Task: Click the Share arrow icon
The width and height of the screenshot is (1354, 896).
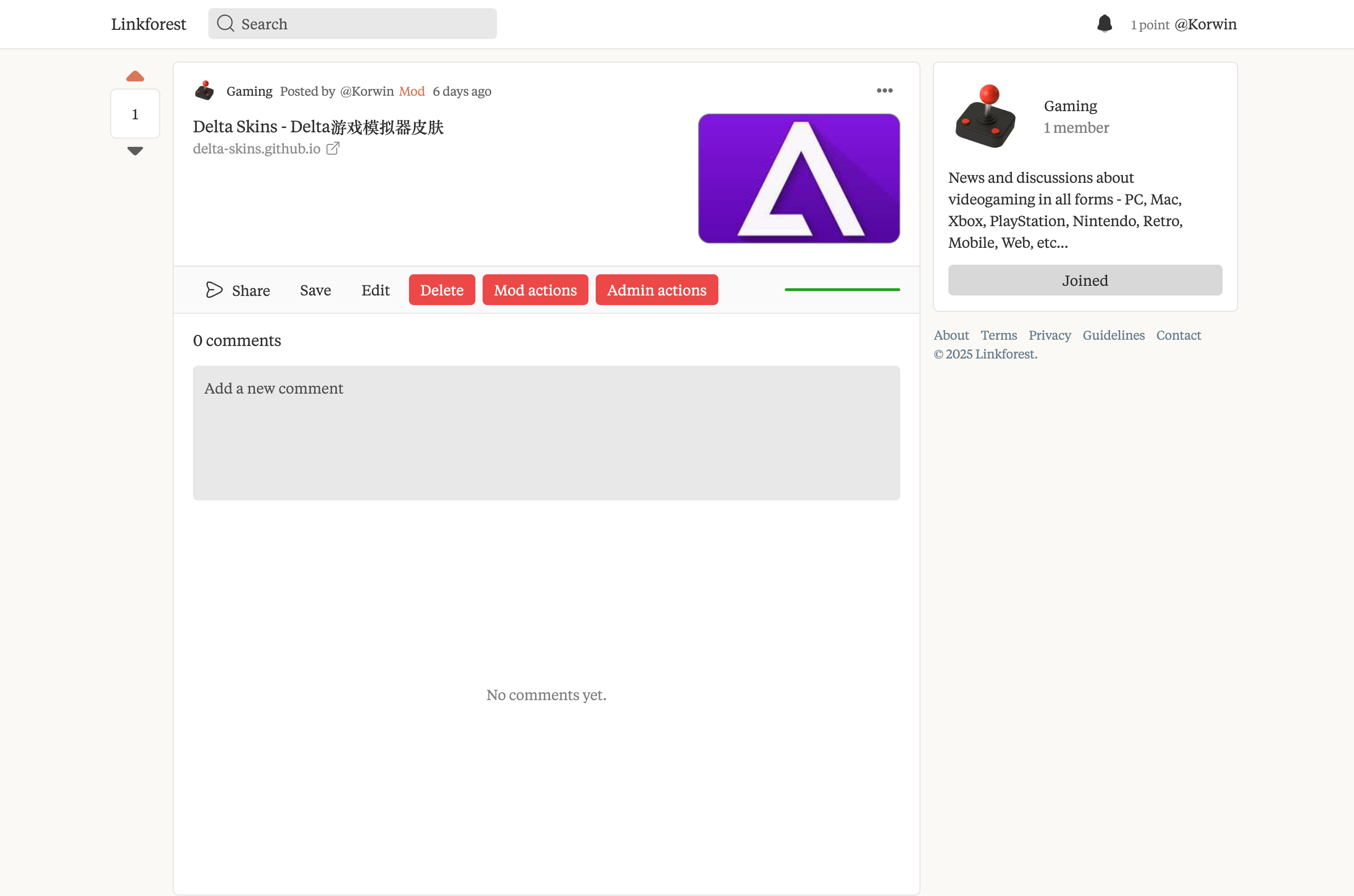Action: pos(214,290)
